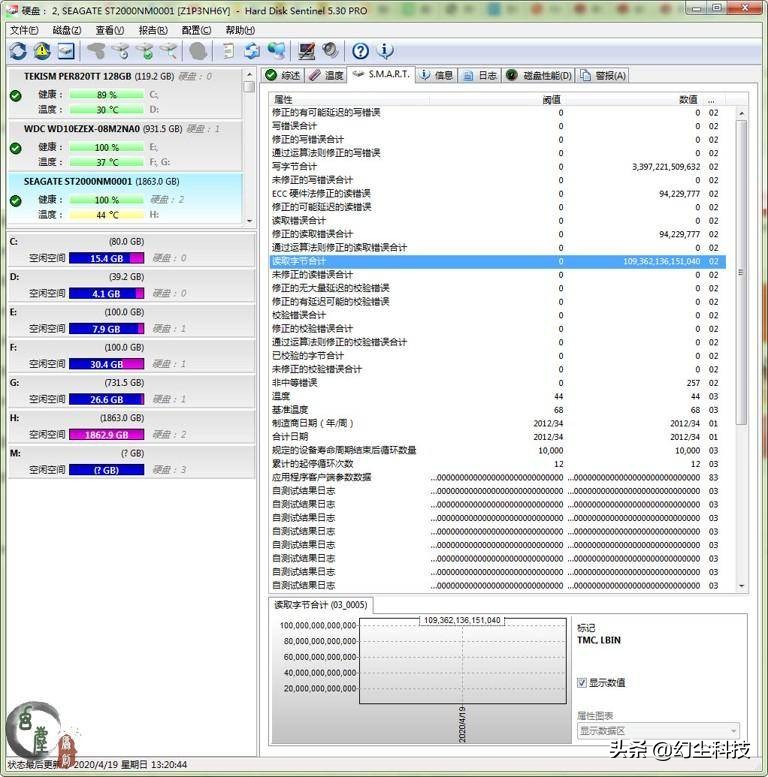Screen dimensions: 768x777
Task: Click the globe with yellow warning icon
Action: click(42, 51)
